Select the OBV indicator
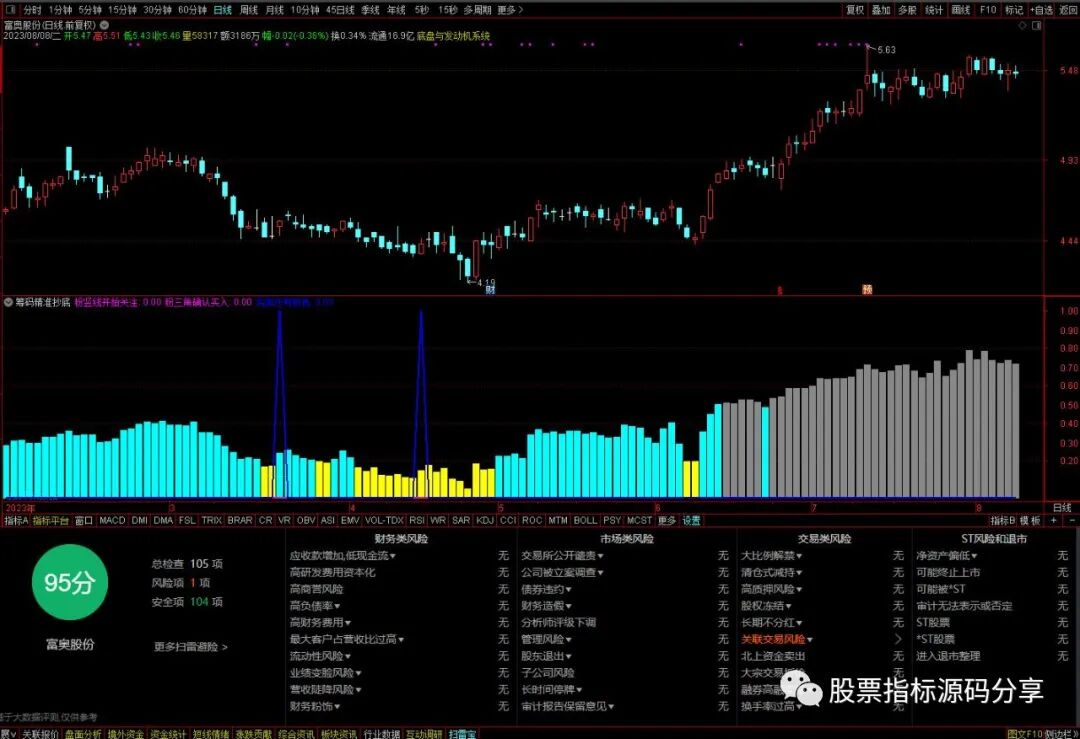Screen dimensions: 1080x739 coord(306,521)
